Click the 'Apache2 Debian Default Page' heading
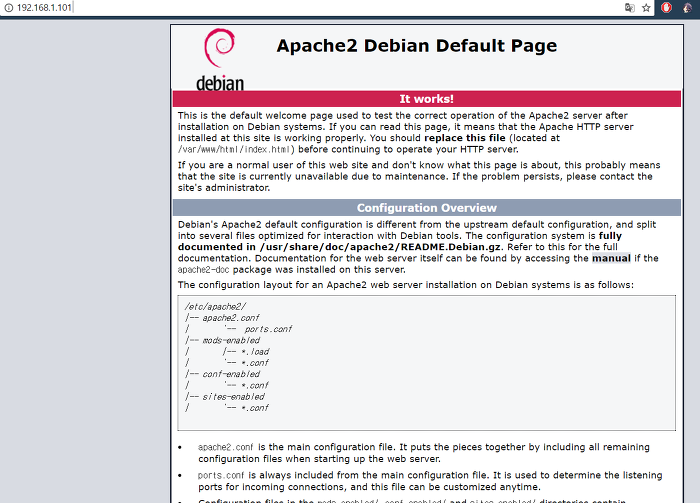Image resolution: width=700 pixels, height=503 pixels. pyautogui.click(x=417, y=46)
